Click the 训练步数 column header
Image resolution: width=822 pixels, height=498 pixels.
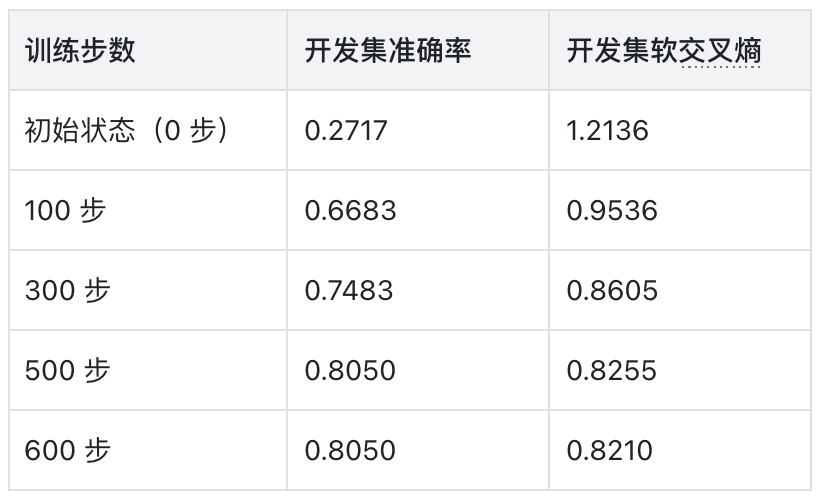[80, 51]
